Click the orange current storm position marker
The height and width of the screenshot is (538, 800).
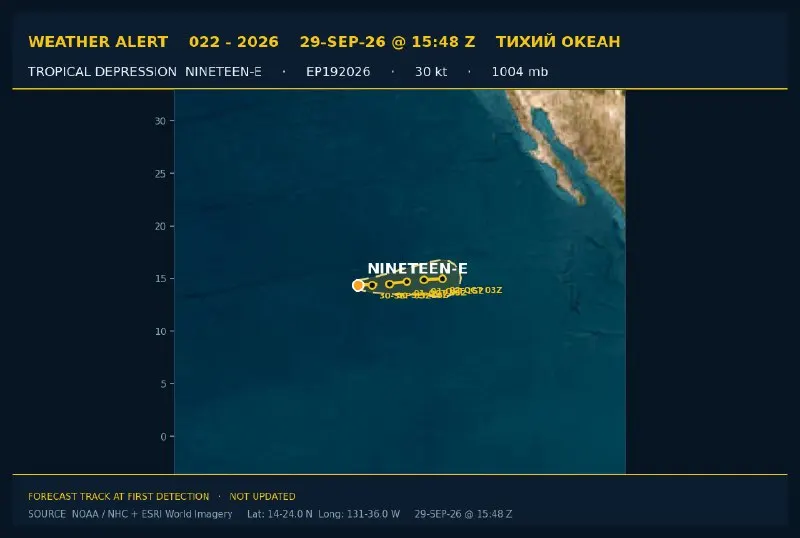click(x=358, y=285)
